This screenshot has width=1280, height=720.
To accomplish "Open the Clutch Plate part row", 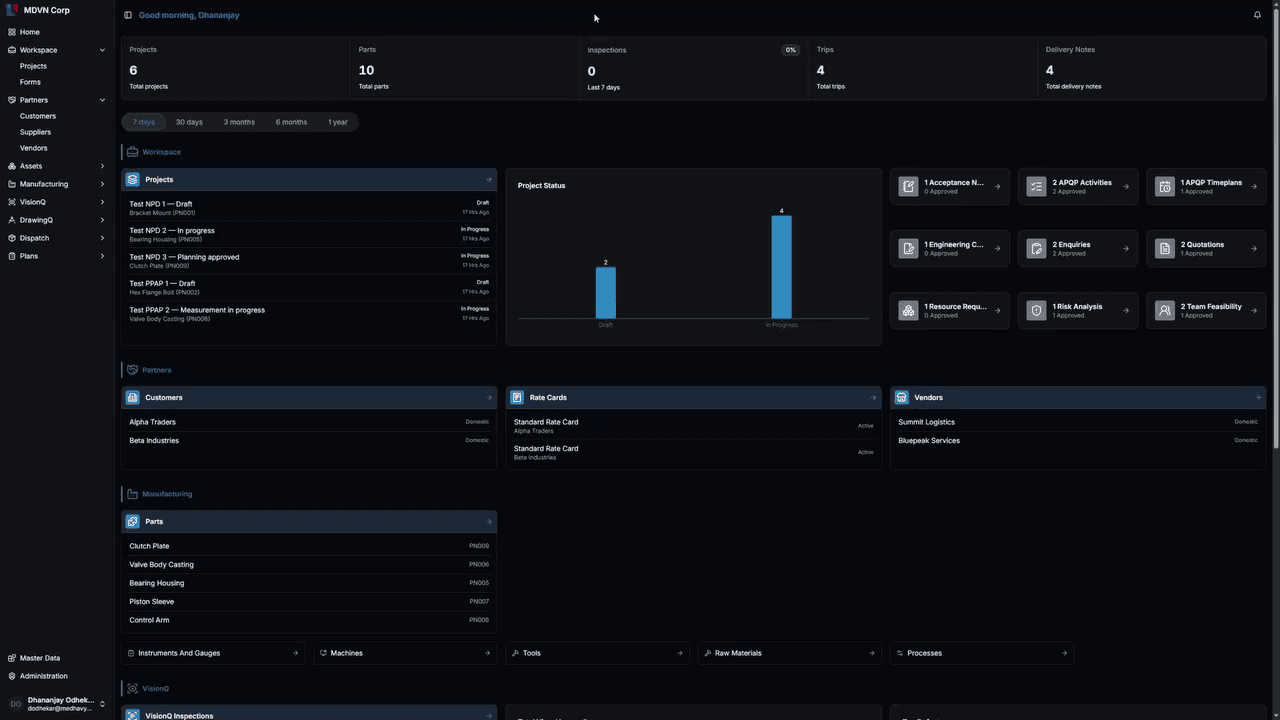I will click(309, 546).
